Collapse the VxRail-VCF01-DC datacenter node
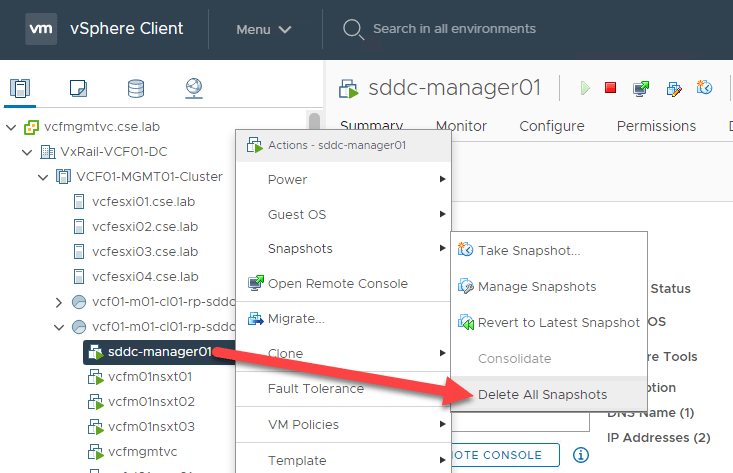 [27, 153]
